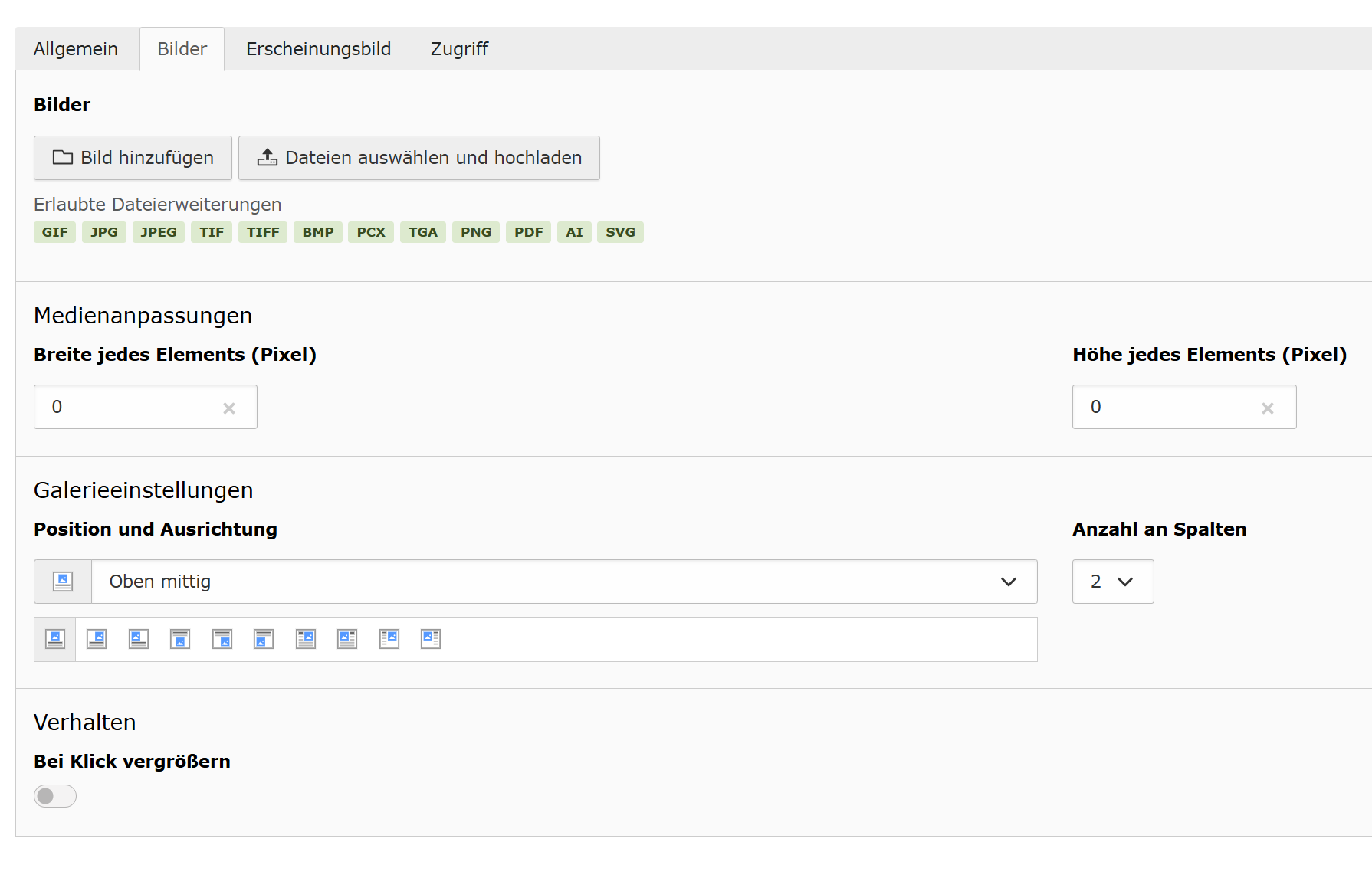This screenshot has width=1372, height=888.
Task: Click 'Dateien auswählen und hochladen' button
Action: pos(419,158)
